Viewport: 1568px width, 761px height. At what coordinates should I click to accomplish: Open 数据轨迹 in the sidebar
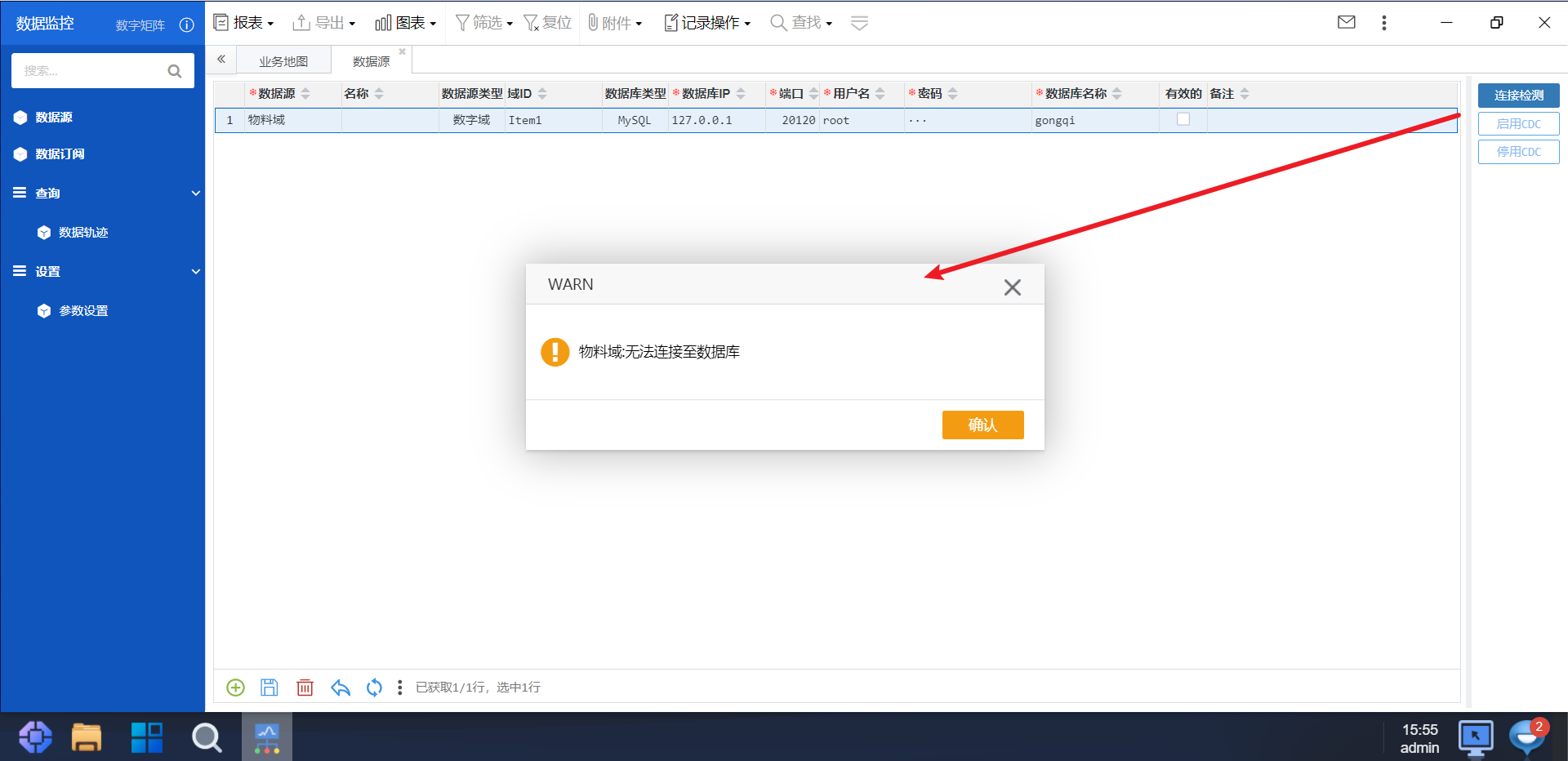pyautogui.click(x=83, y=233)
